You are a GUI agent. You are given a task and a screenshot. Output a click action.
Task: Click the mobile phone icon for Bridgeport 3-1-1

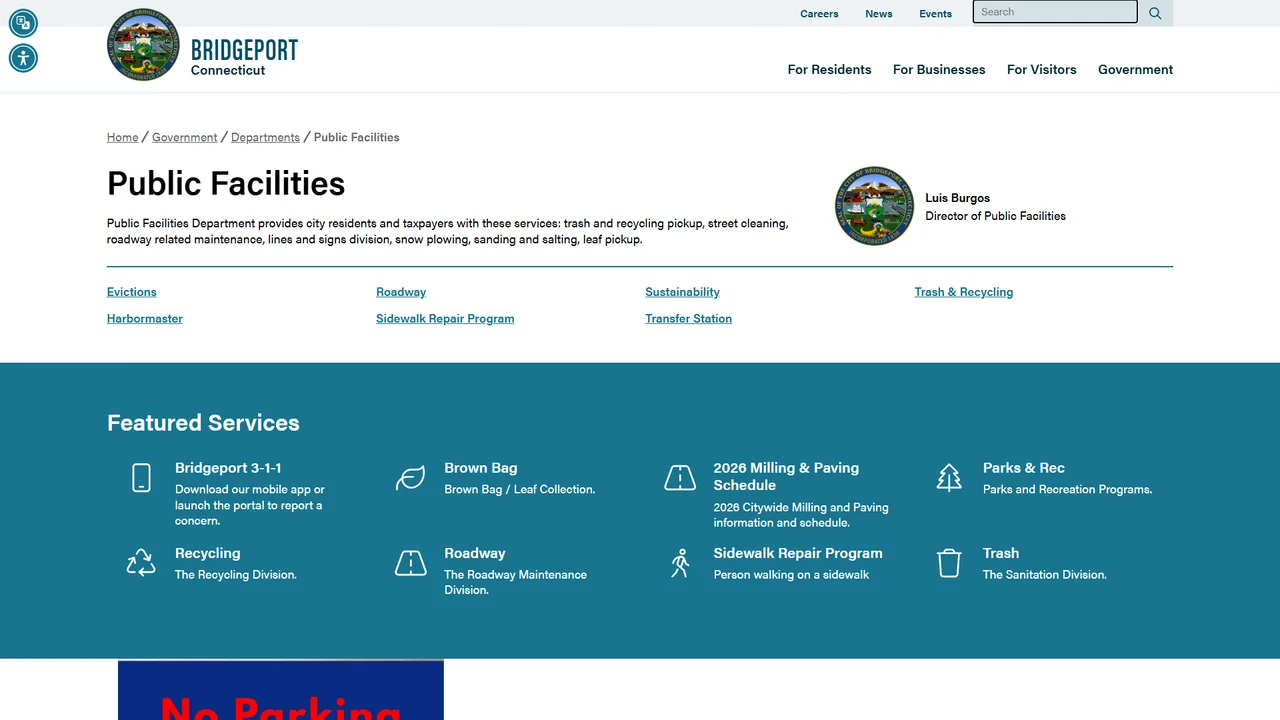(x=141, y=478)
